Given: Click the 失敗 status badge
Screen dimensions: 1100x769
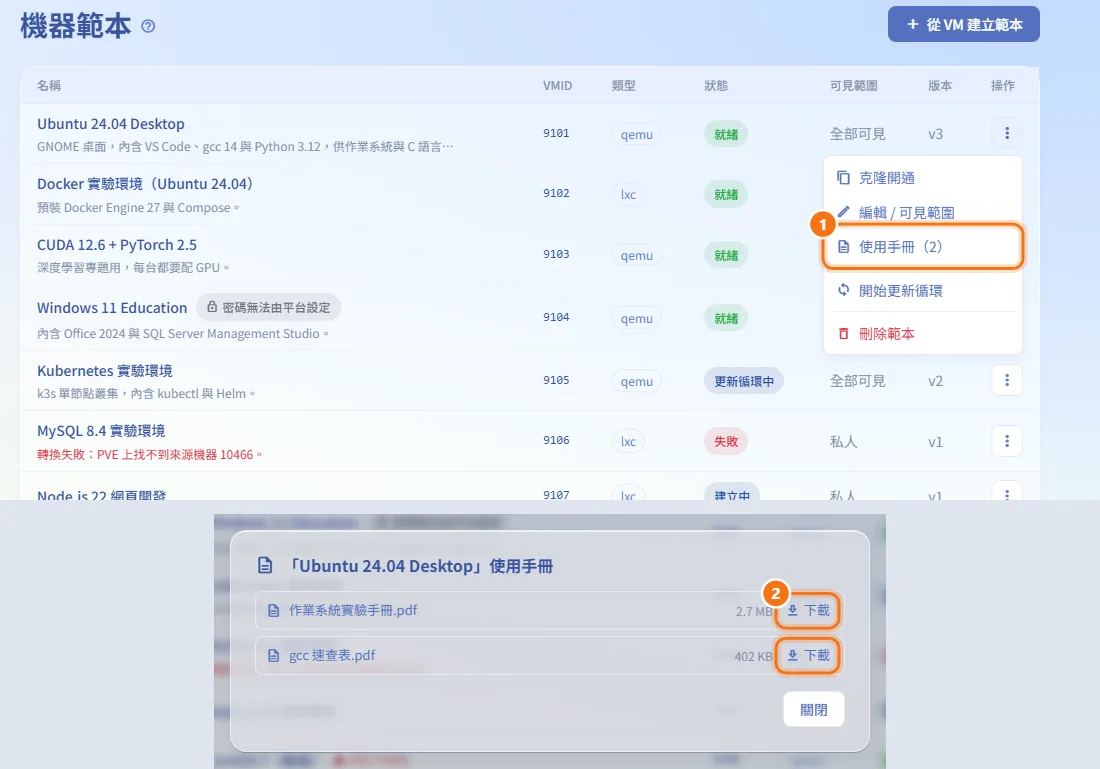Looking at the screenshot, I should tap(726, 441).
